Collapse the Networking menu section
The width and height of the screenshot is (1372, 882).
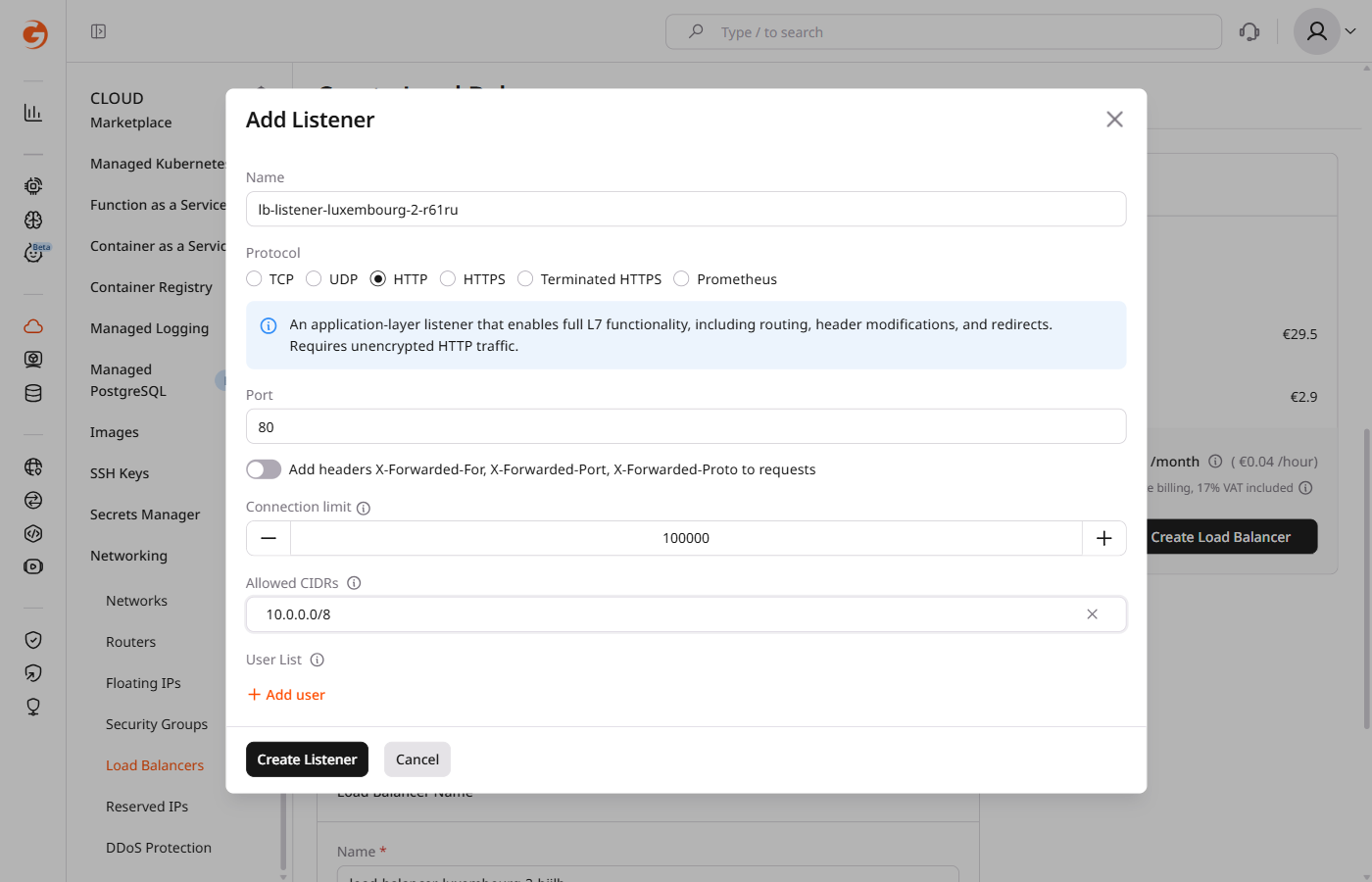[128, 556]
